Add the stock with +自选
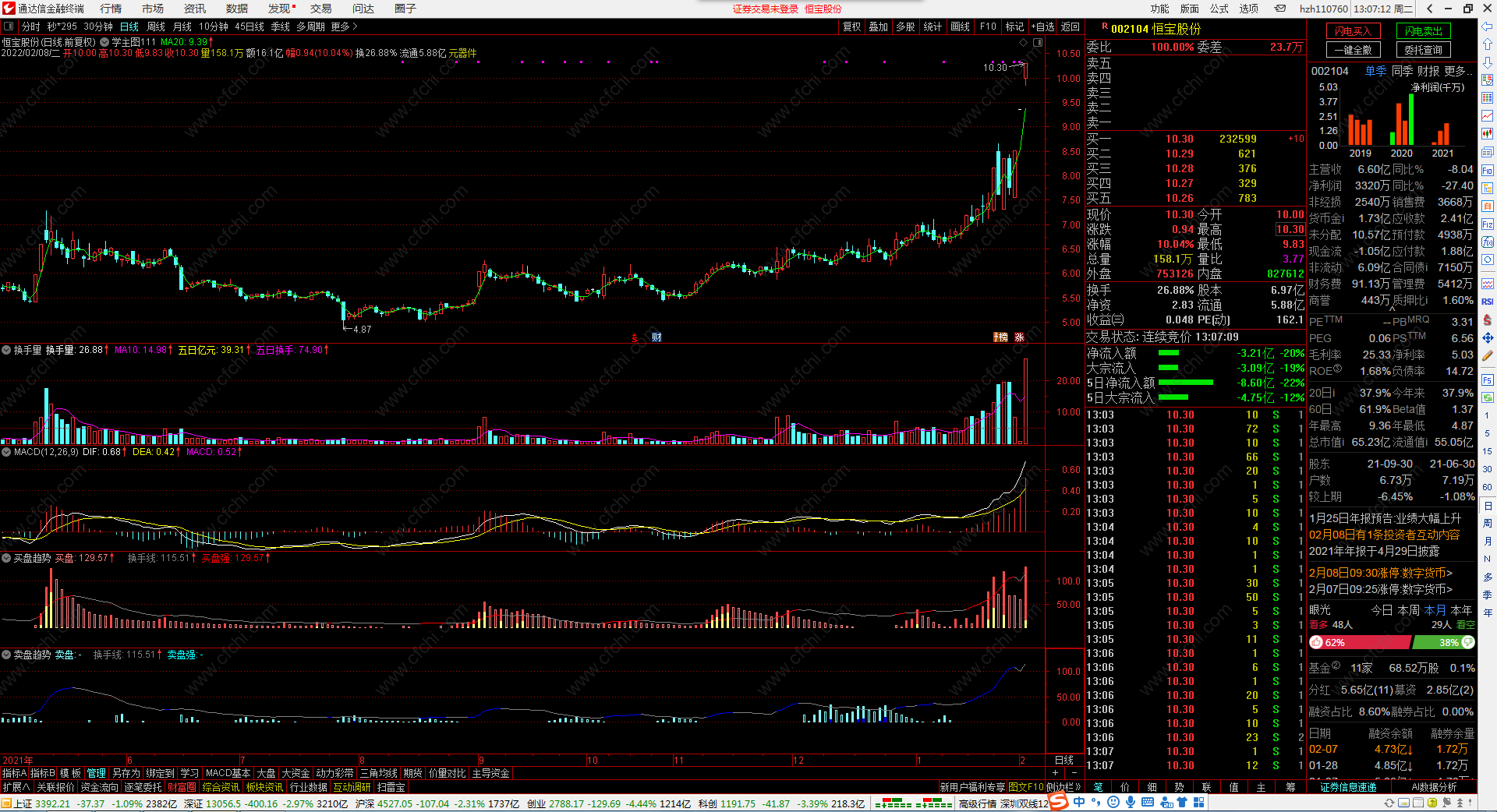The image size is (1497, 812). [1043, 26]
